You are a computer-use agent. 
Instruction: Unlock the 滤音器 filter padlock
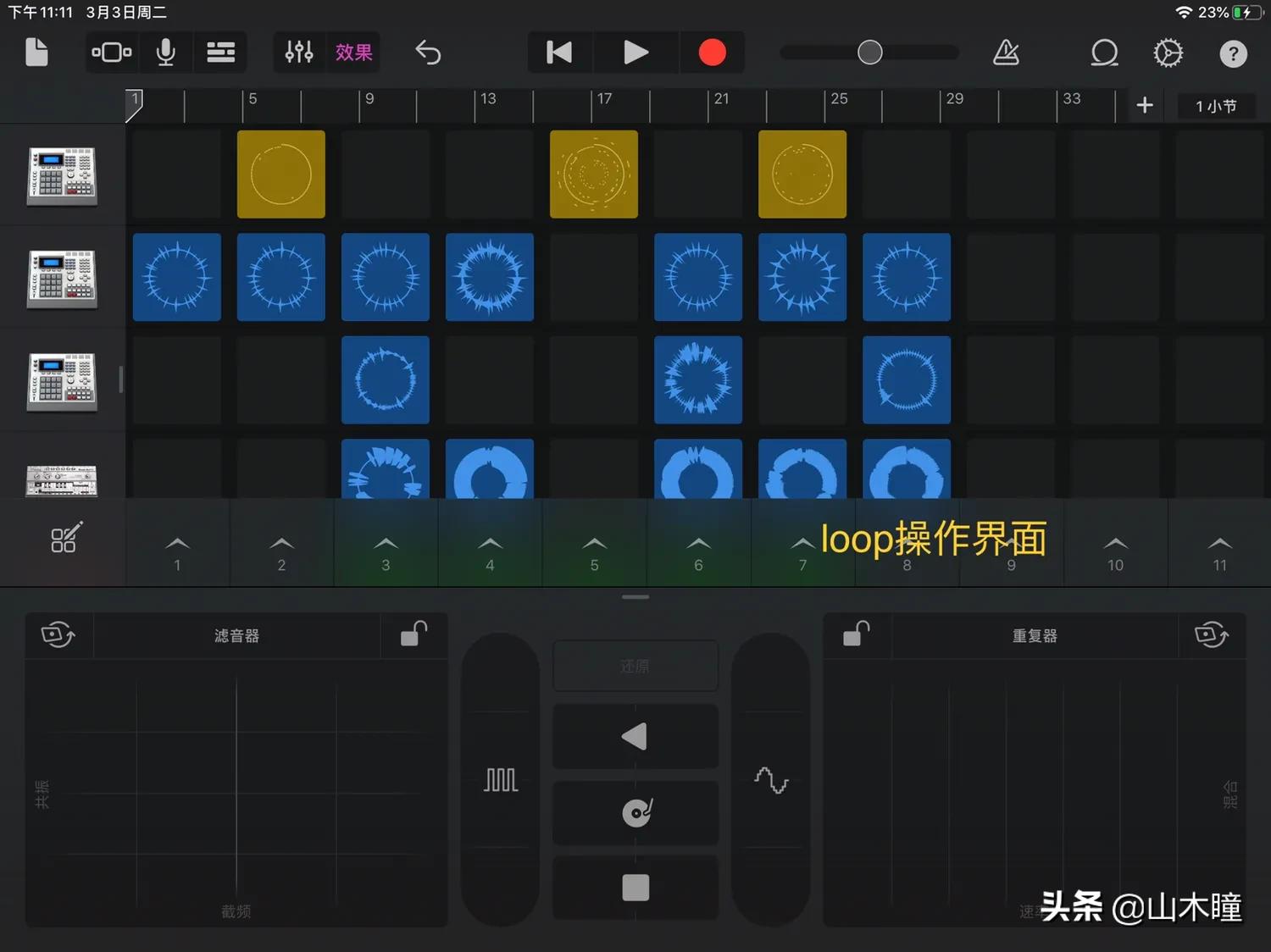[x=413, y=634]
